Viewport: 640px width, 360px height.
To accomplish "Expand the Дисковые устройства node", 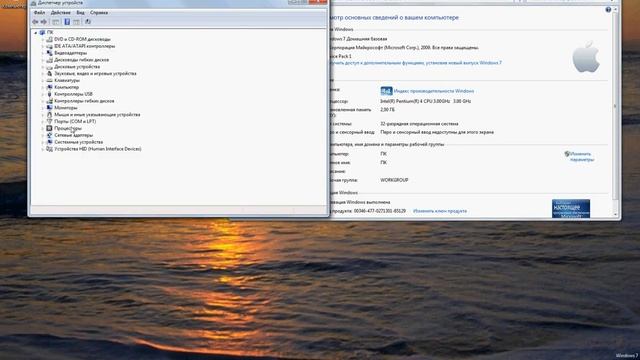I will tap(42, 67).
